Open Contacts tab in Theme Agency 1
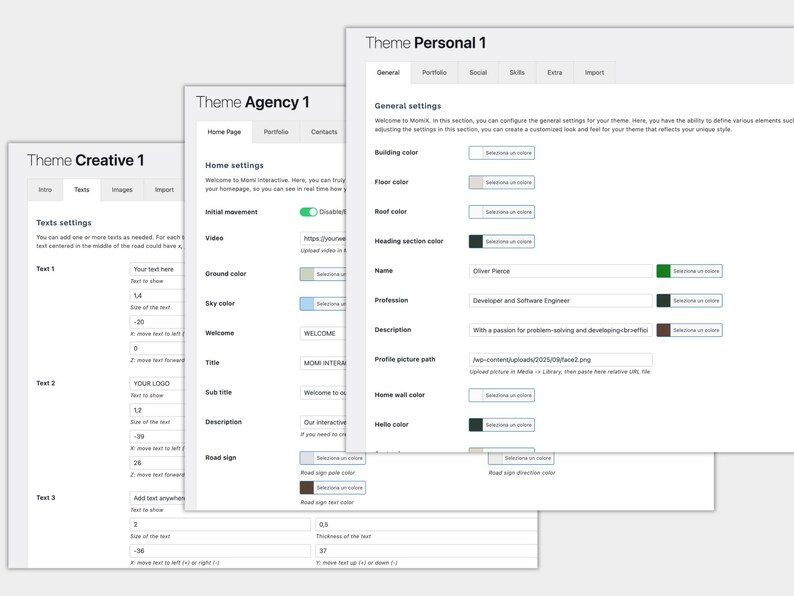The width and height of the screenshot is (794, 596). tap(324, 132)
